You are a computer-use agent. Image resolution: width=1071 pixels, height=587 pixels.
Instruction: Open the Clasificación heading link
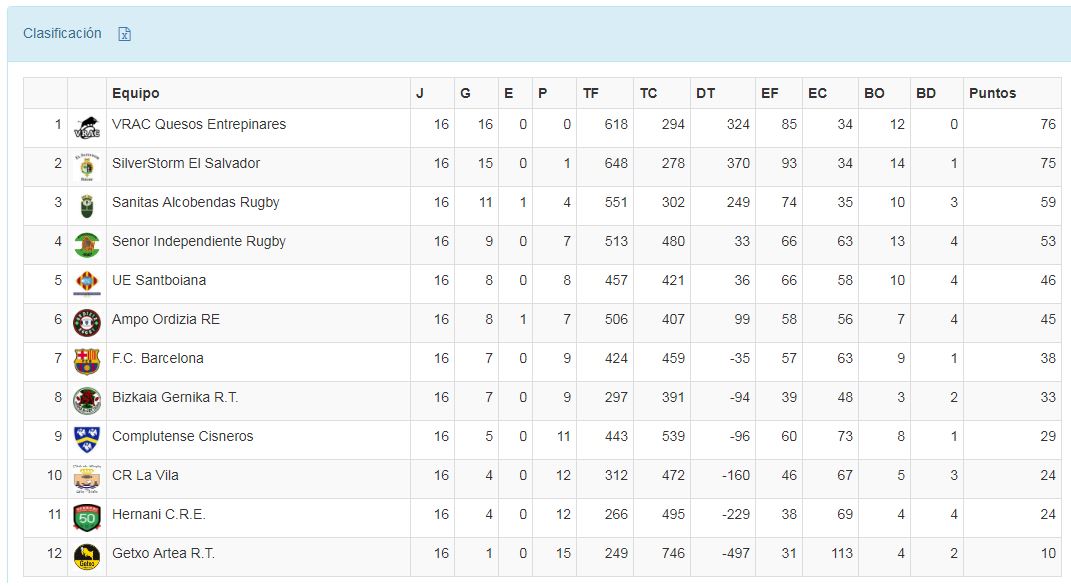tap(62, 33)
